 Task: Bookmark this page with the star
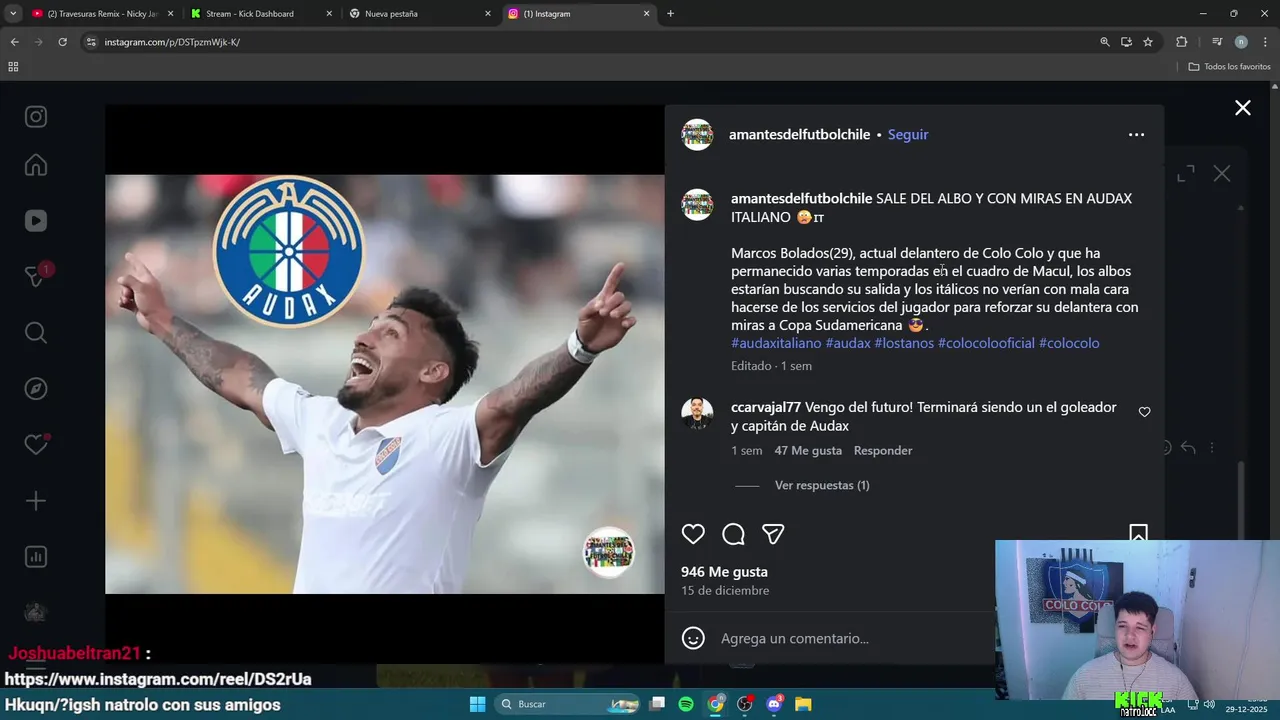pos(1148,42)
